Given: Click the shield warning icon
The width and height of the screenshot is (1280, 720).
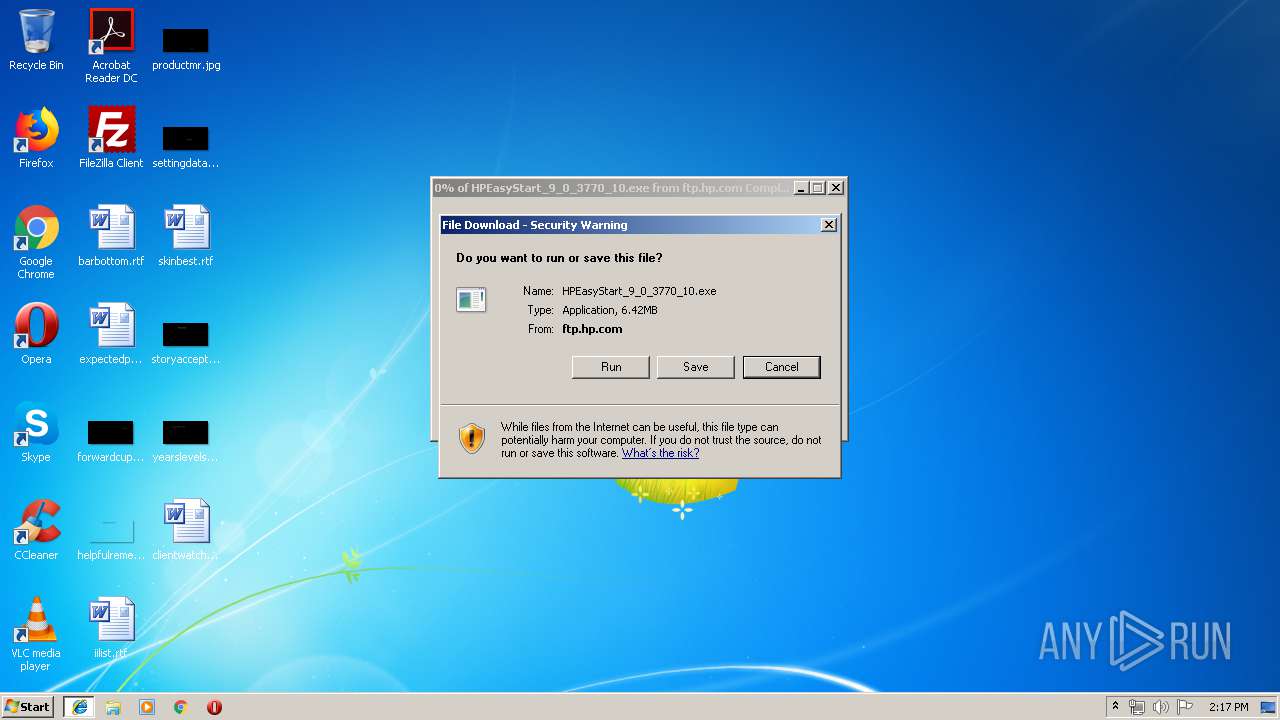Looking at the screenshot, I should point(472,438).
